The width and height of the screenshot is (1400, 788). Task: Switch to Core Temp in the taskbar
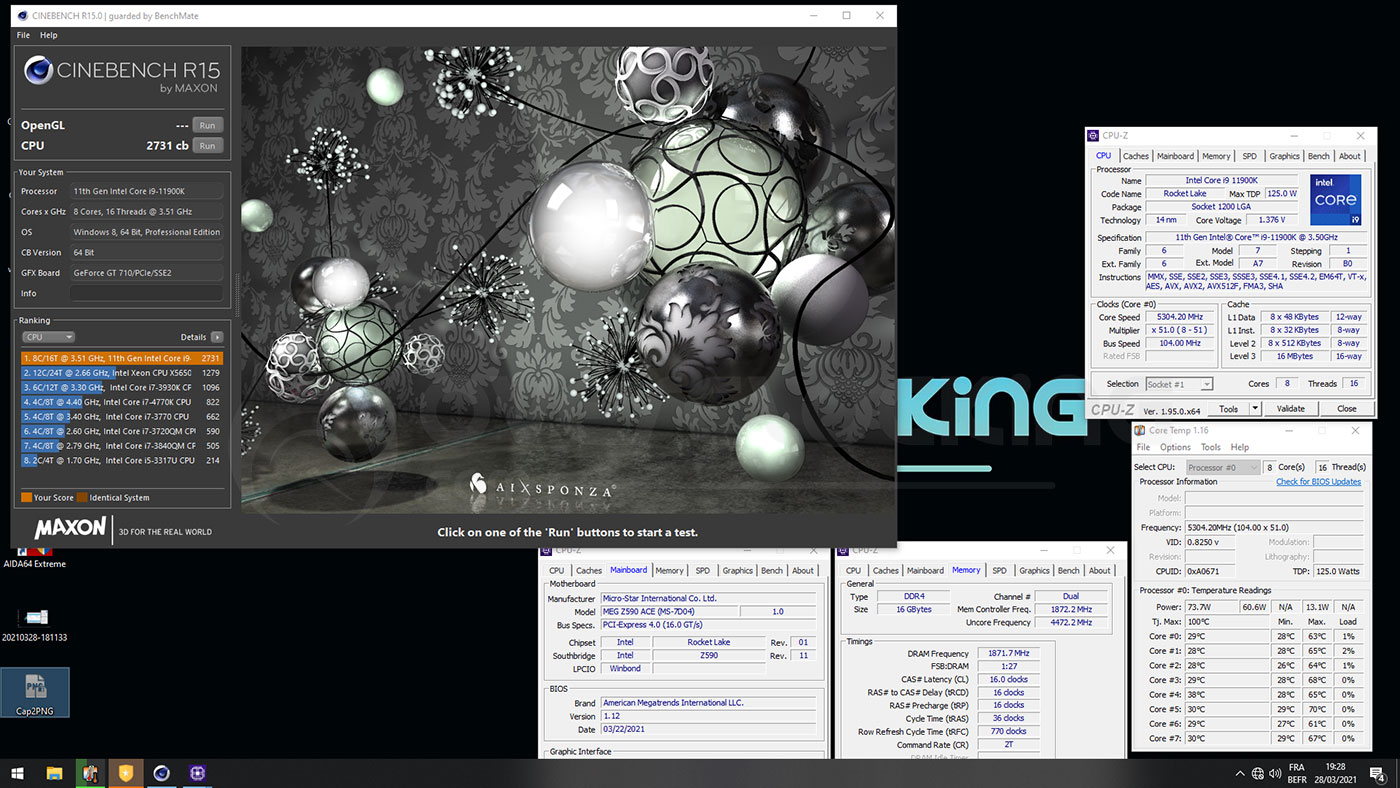pyautogui.click(x=90, y=773)
